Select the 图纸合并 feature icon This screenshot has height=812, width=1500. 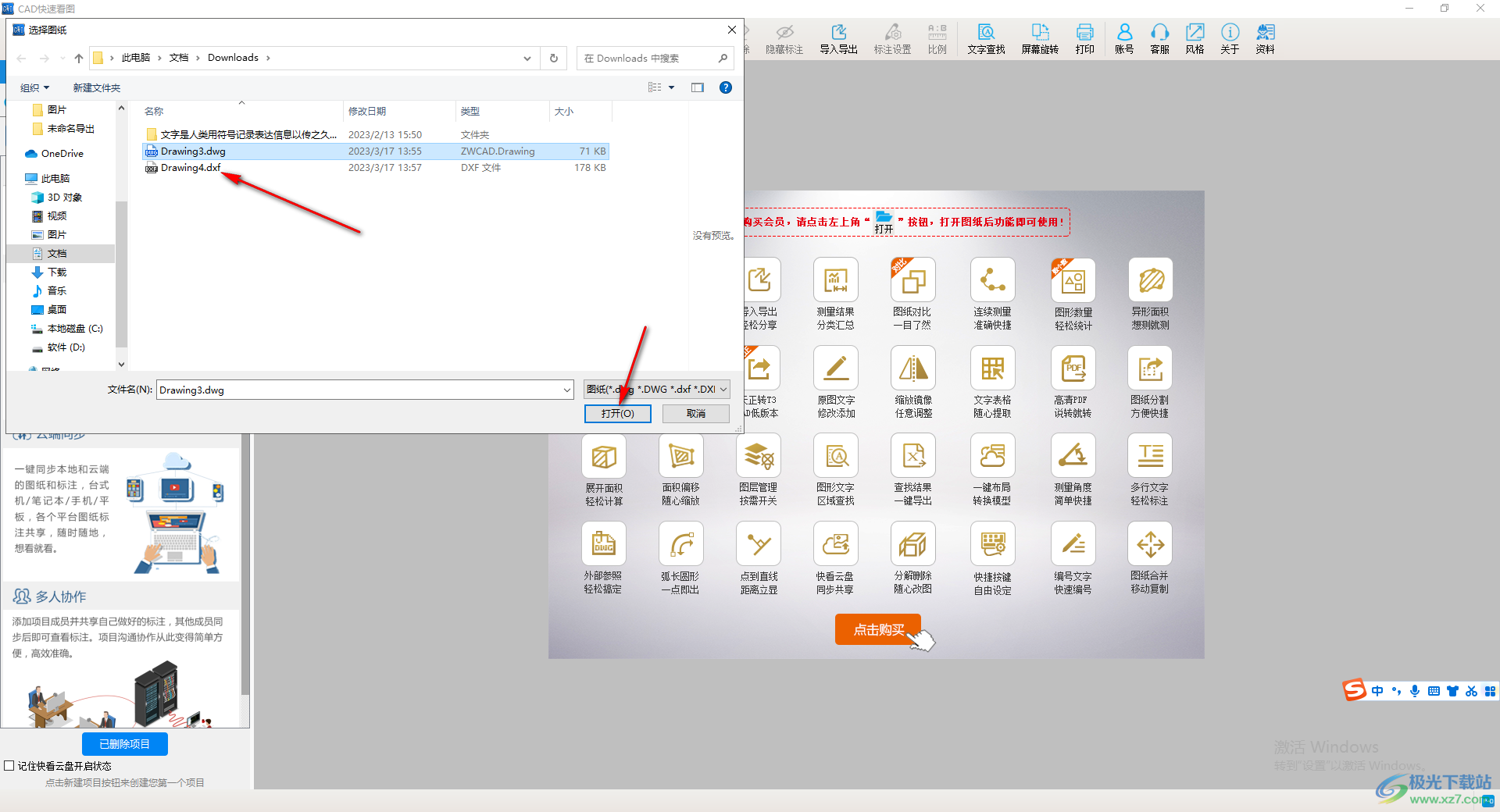(1151, 543)
